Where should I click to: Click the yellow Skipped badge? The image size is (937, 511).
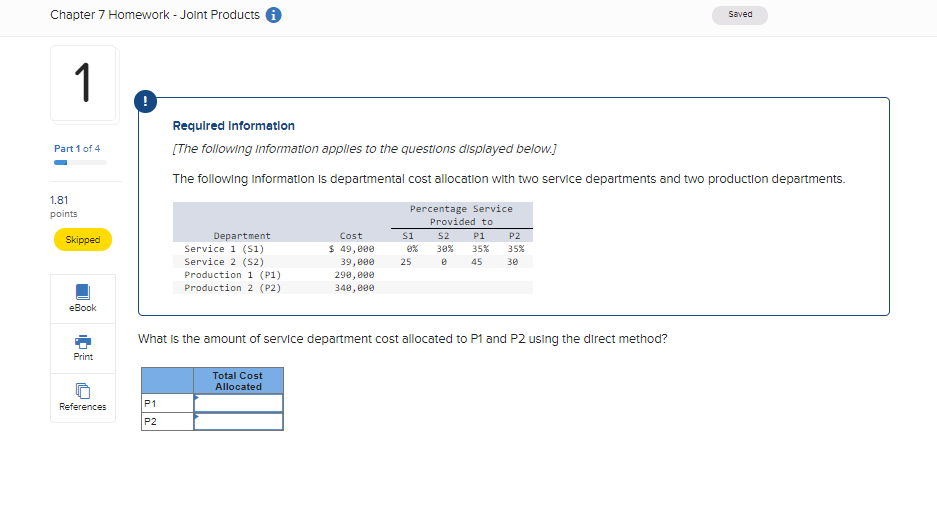82,240
